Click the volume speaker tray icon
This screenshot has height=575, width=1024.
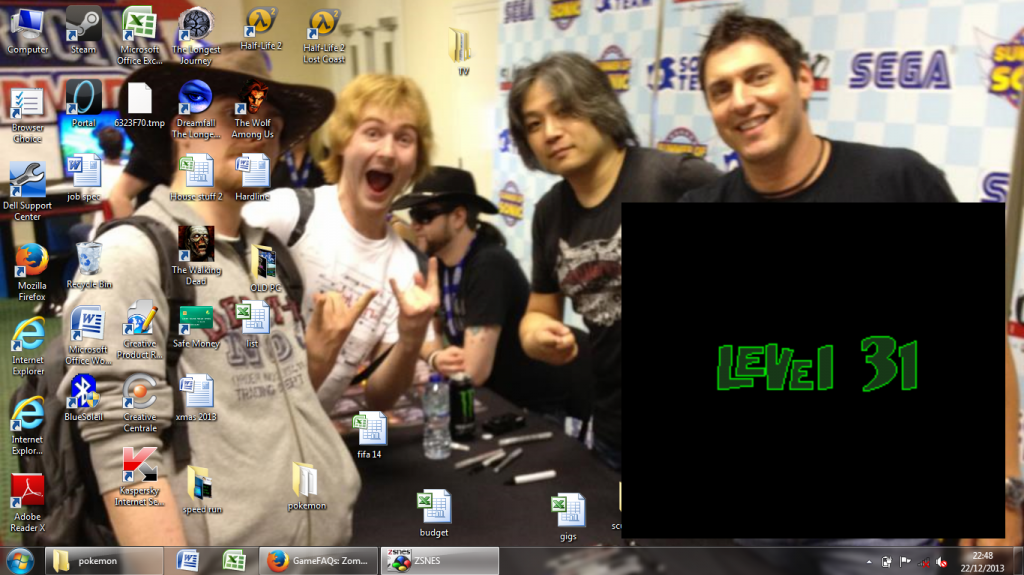pos(941,562)
